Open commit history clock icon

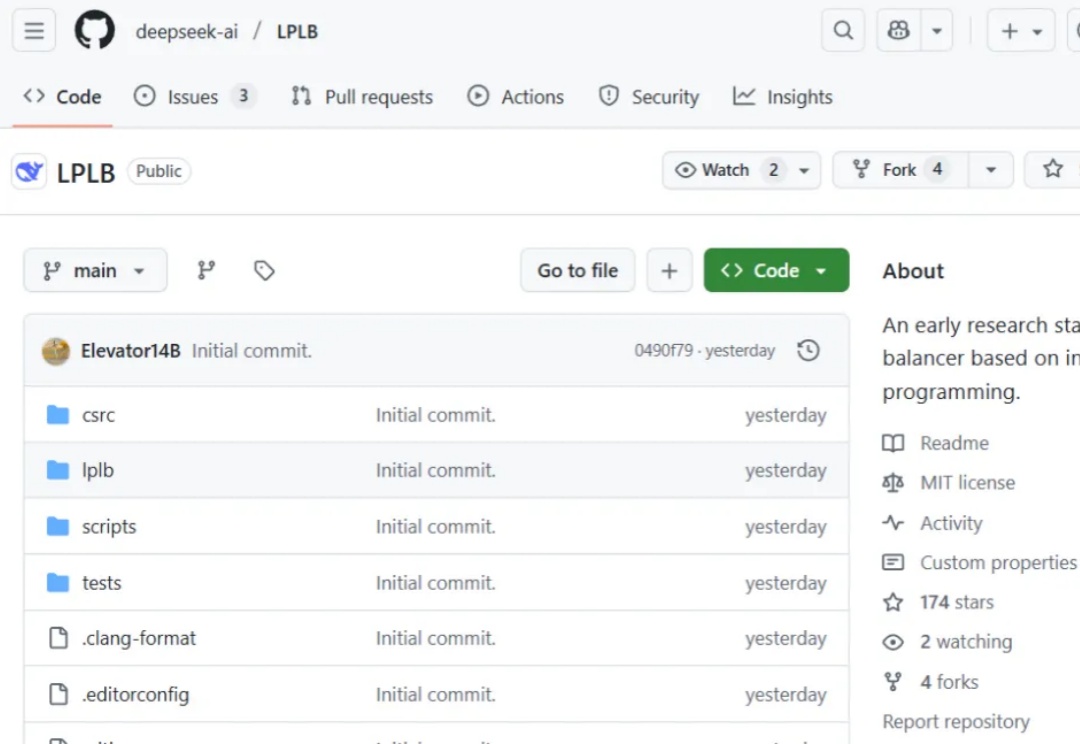(x=808, y=350)
